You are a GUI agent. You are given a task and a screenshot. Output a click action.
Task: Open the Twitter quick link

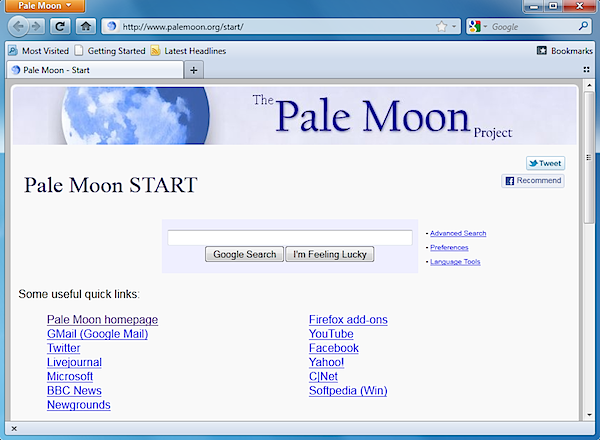[63, 348]
